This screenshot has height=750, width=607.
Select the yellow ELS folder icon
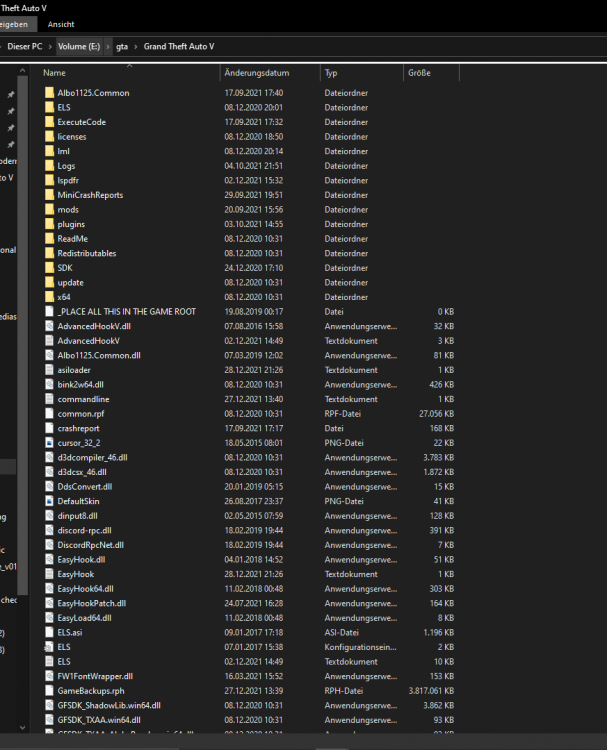point(49,108)
